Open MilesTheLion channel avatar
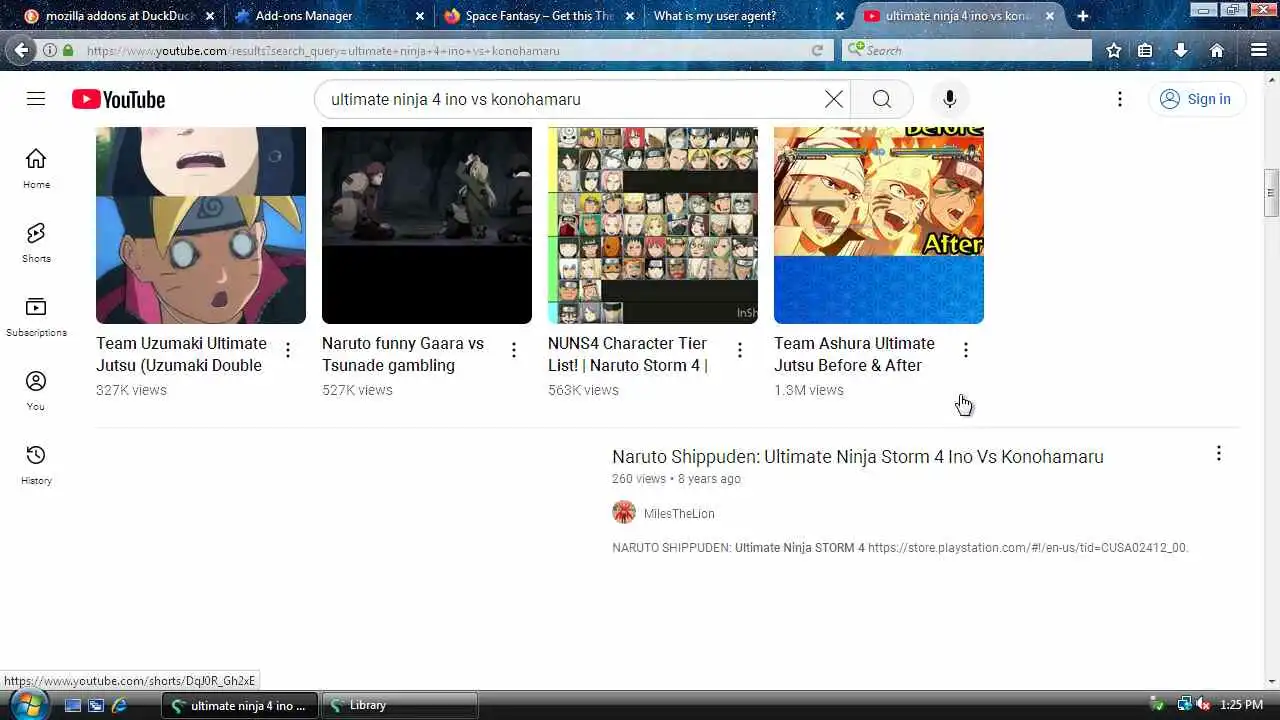Viewport: 1280px width, 720px height. click(x=624, y=512)
